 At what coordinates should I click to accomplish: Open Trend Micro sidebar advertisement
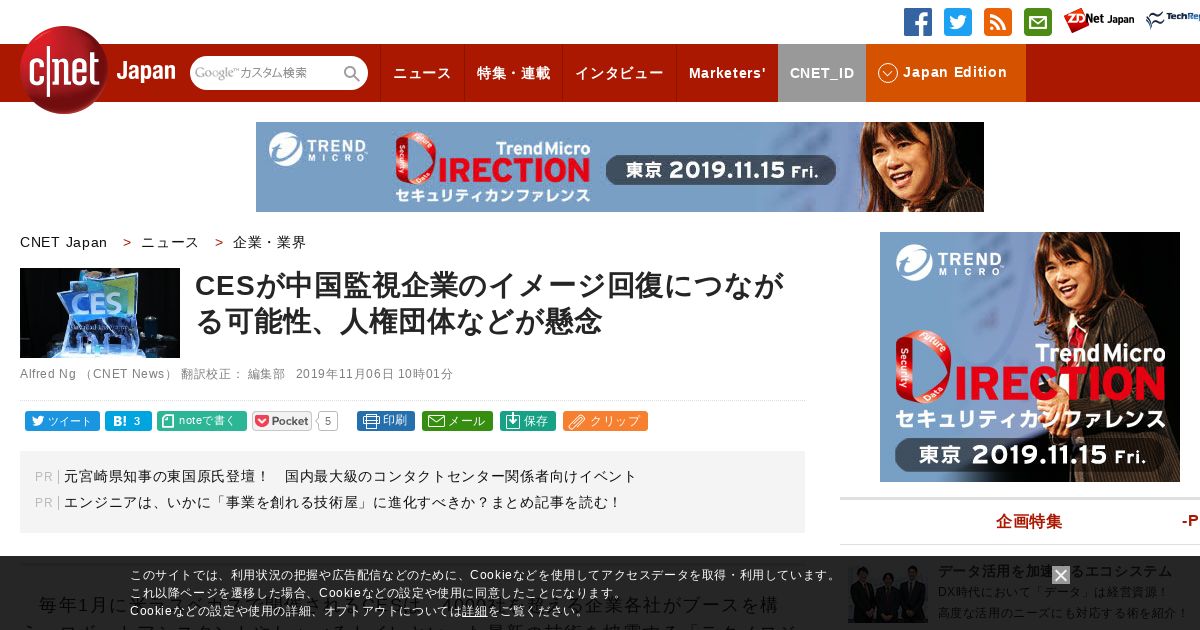pos(1030,357)
